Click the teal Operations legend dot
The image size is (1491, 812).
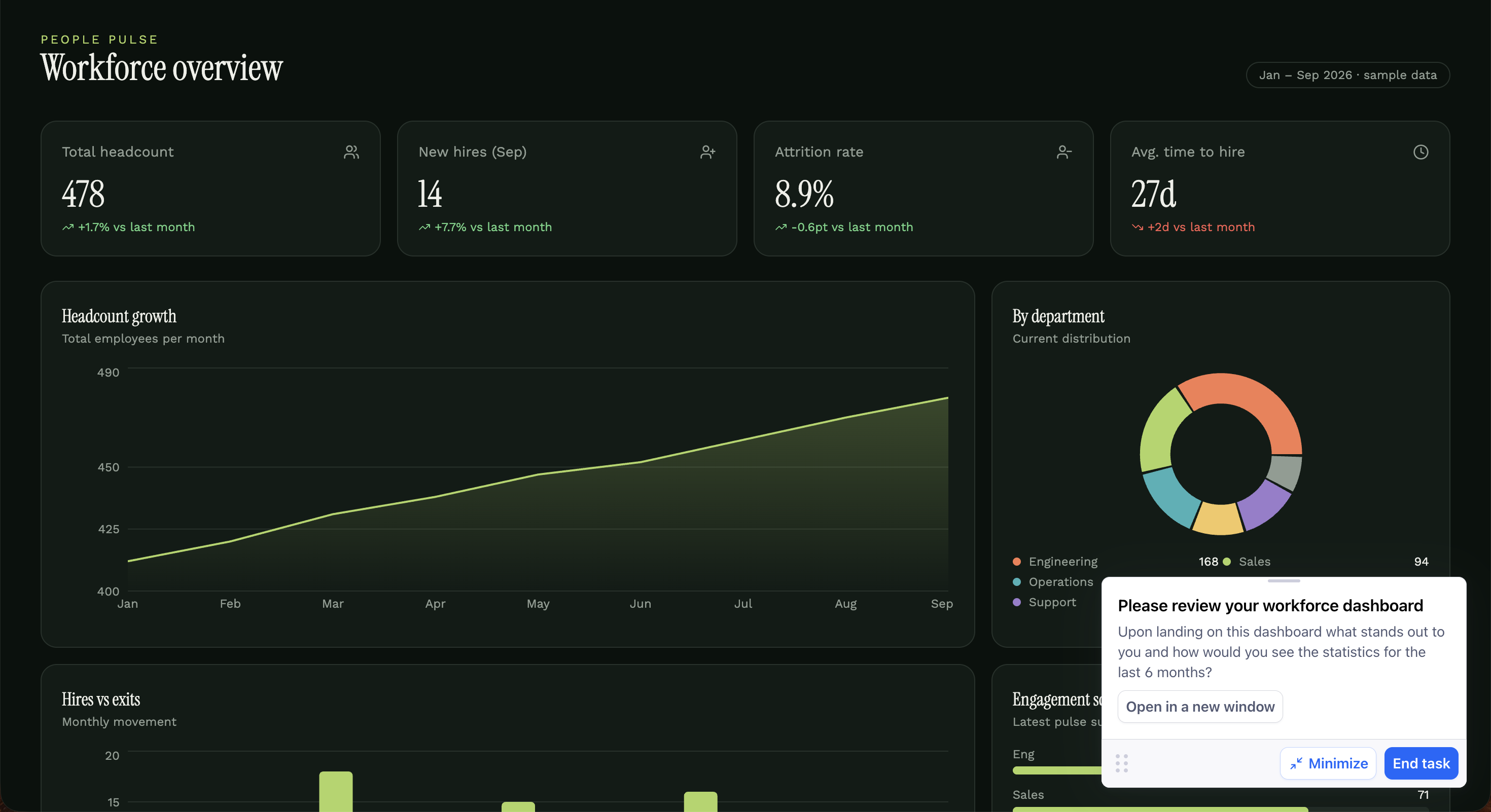pyautogui.click(x=1017, y=582)
